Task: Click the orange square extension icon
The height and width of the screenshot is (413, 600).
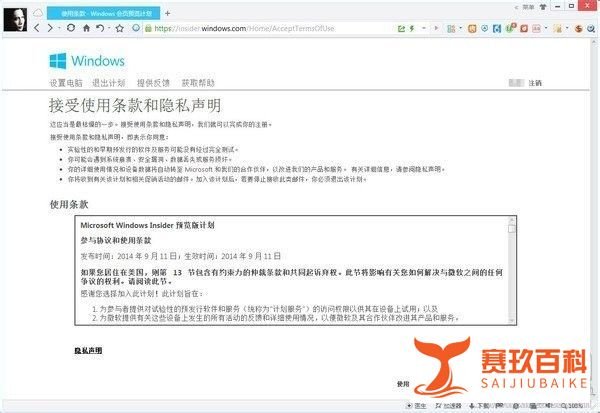Action: pos(472,29)
